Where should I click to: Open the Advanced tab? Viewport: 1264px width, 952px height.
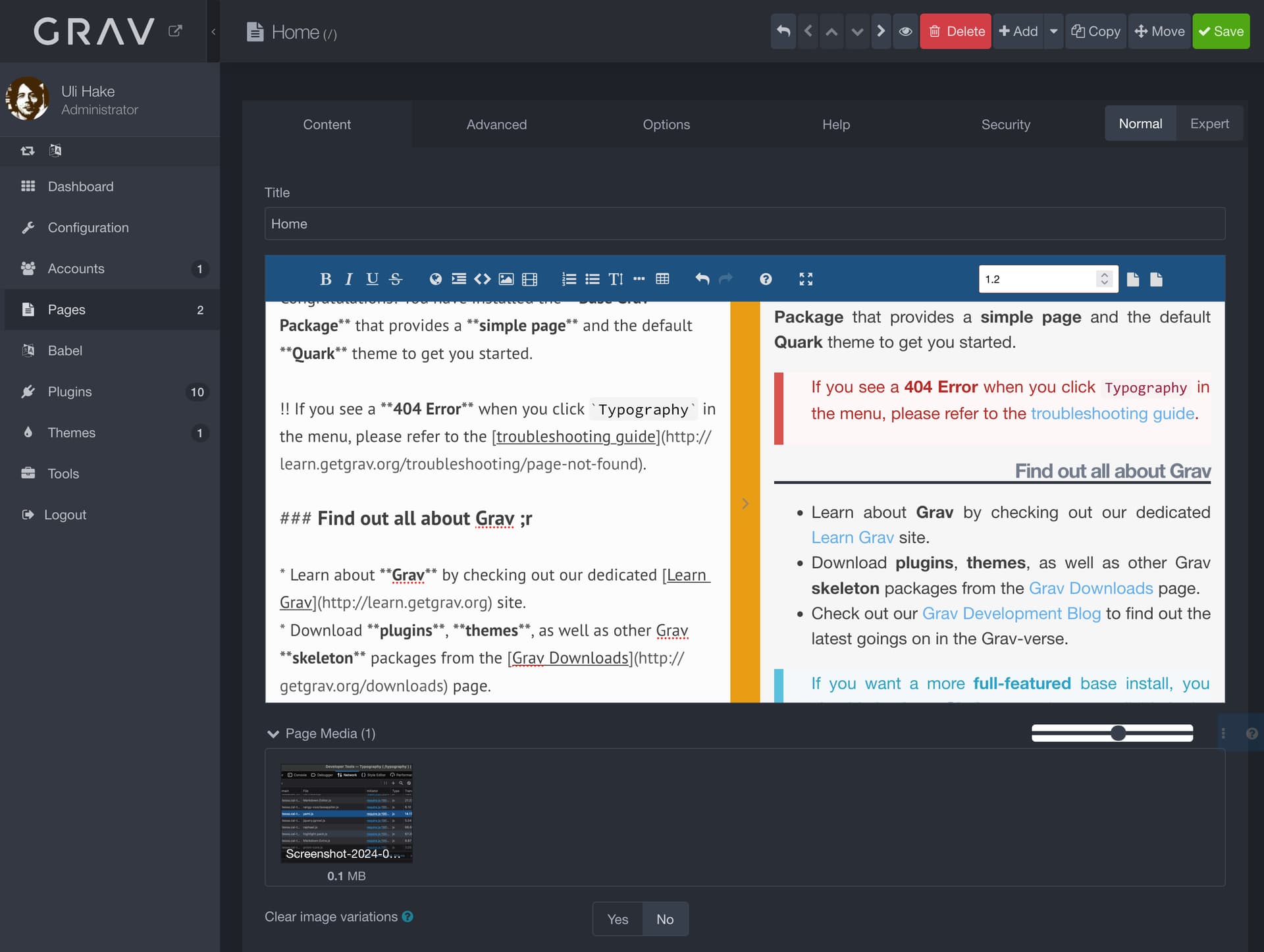pos(496,124)
